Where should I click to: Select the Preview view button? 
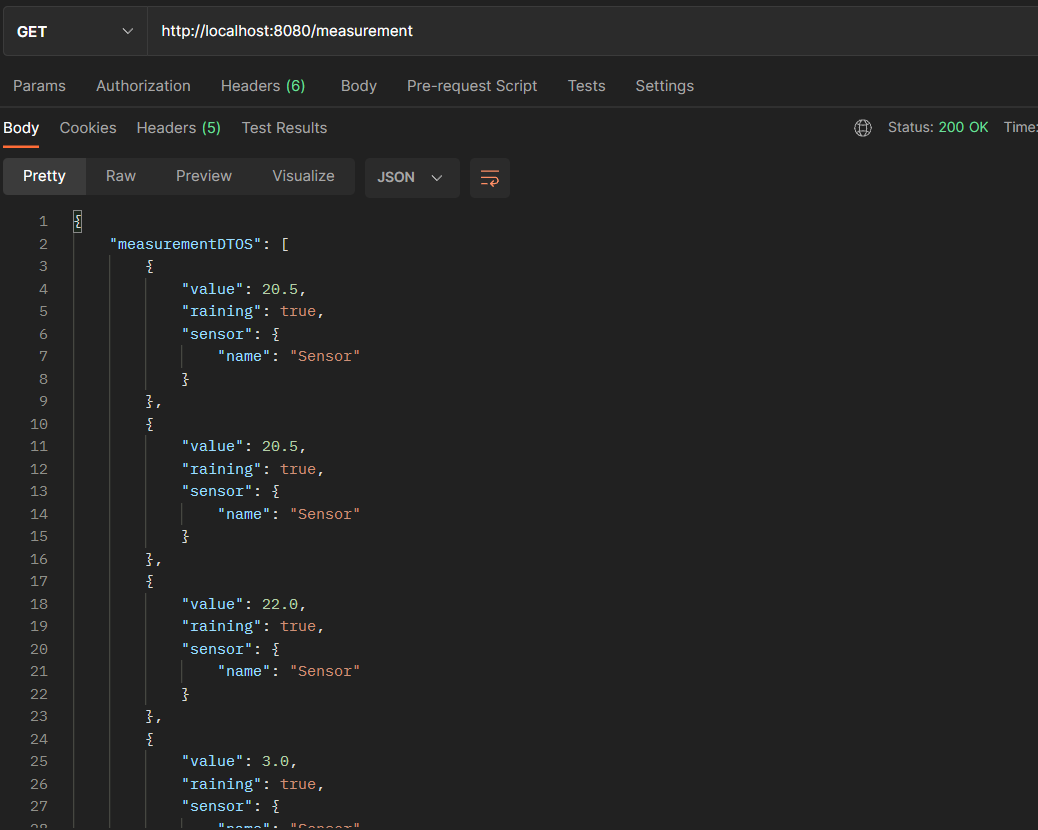[x=204, y=176]
